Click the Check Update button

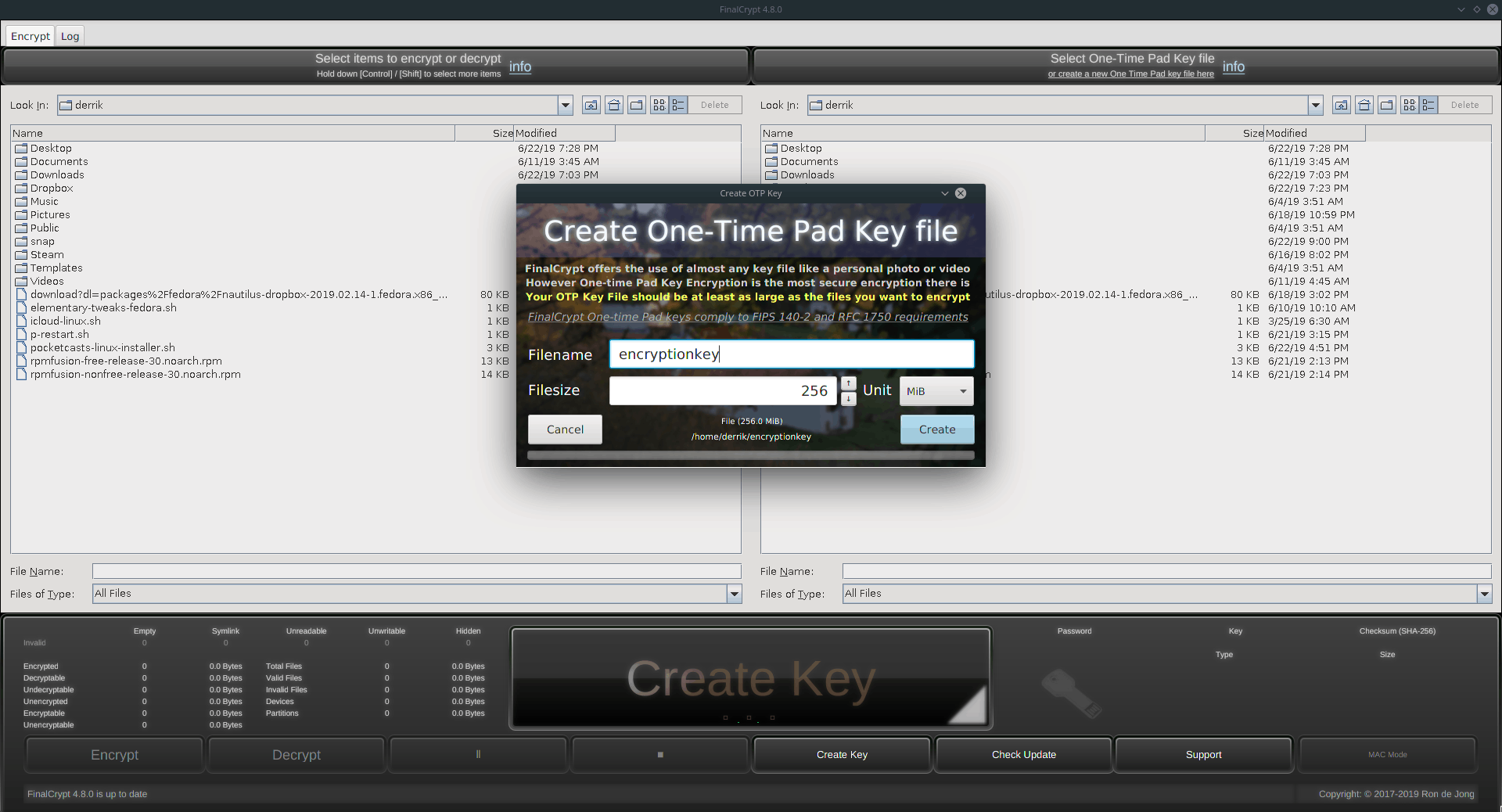(1024, 755)
